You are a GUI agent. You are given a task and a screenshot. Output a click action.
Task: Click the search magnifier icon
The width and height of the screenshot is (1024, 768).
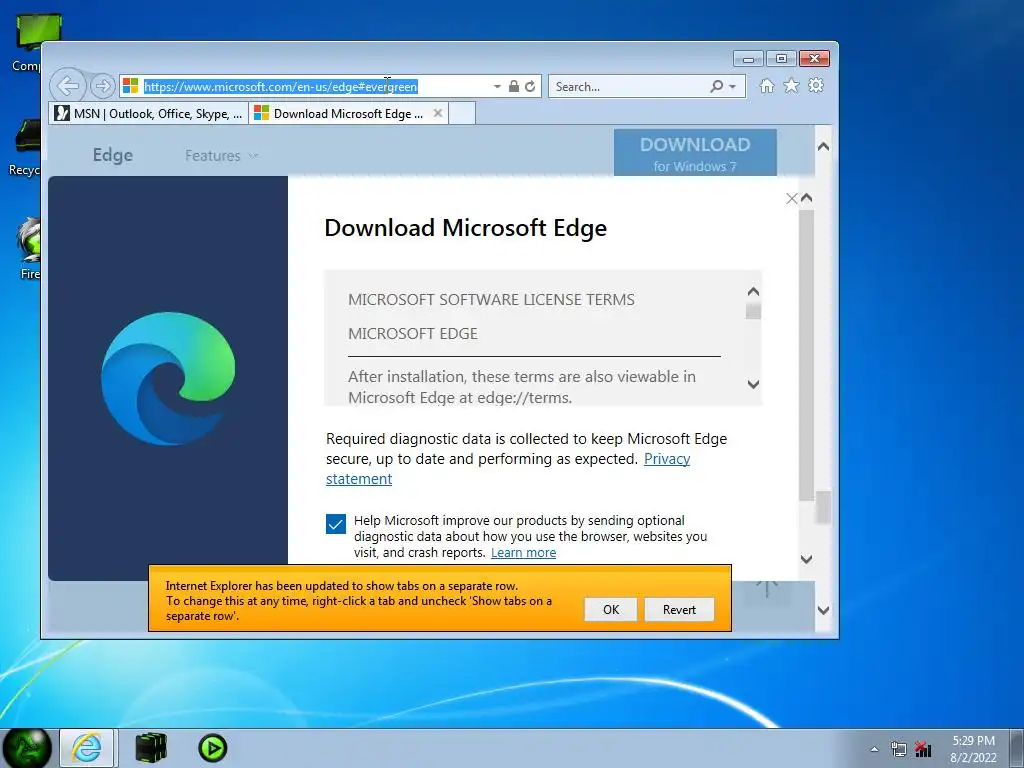pos(716,86)
